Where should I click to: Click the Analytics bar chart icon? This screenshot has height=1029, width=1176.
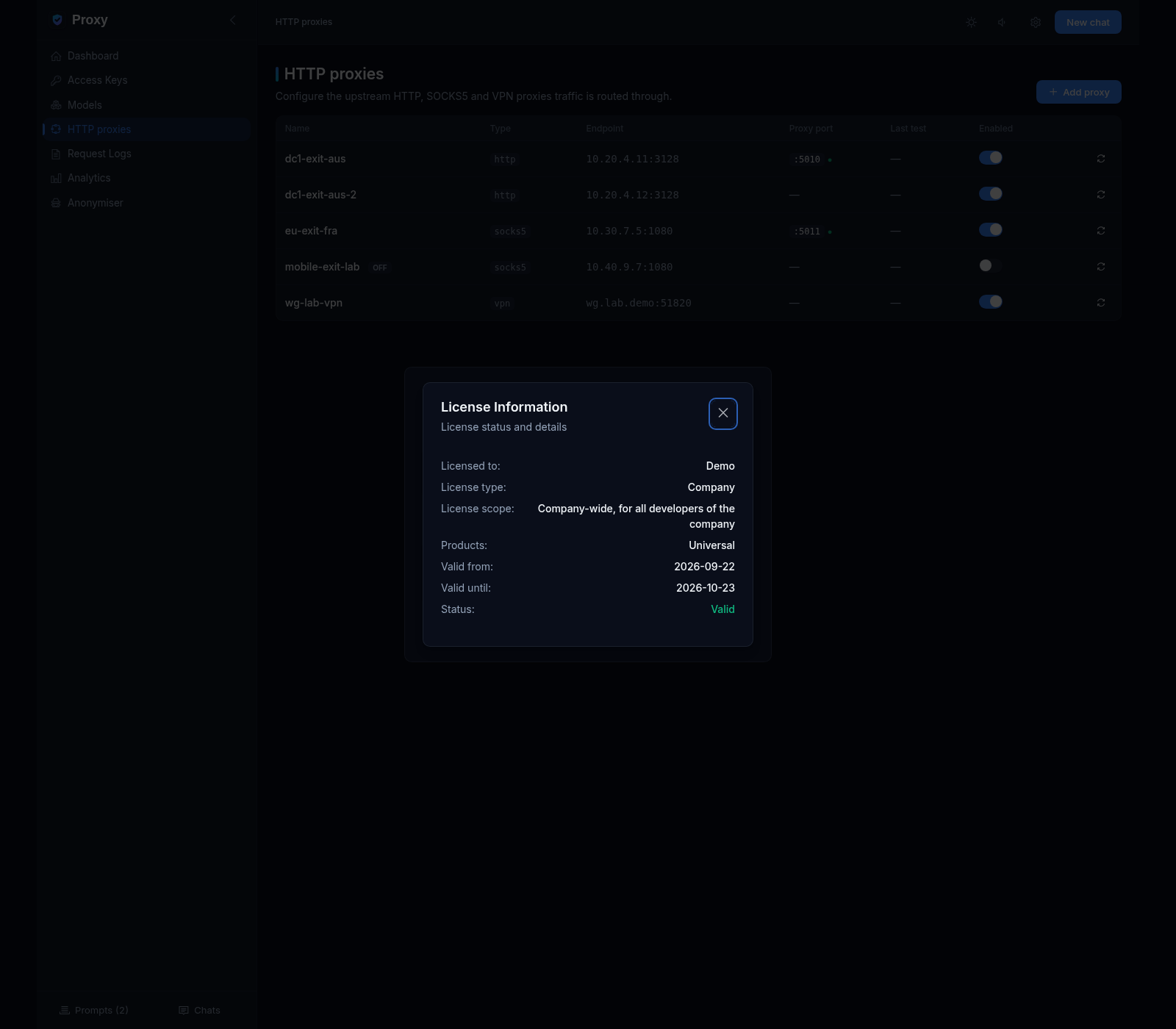(x=56, y=178)
